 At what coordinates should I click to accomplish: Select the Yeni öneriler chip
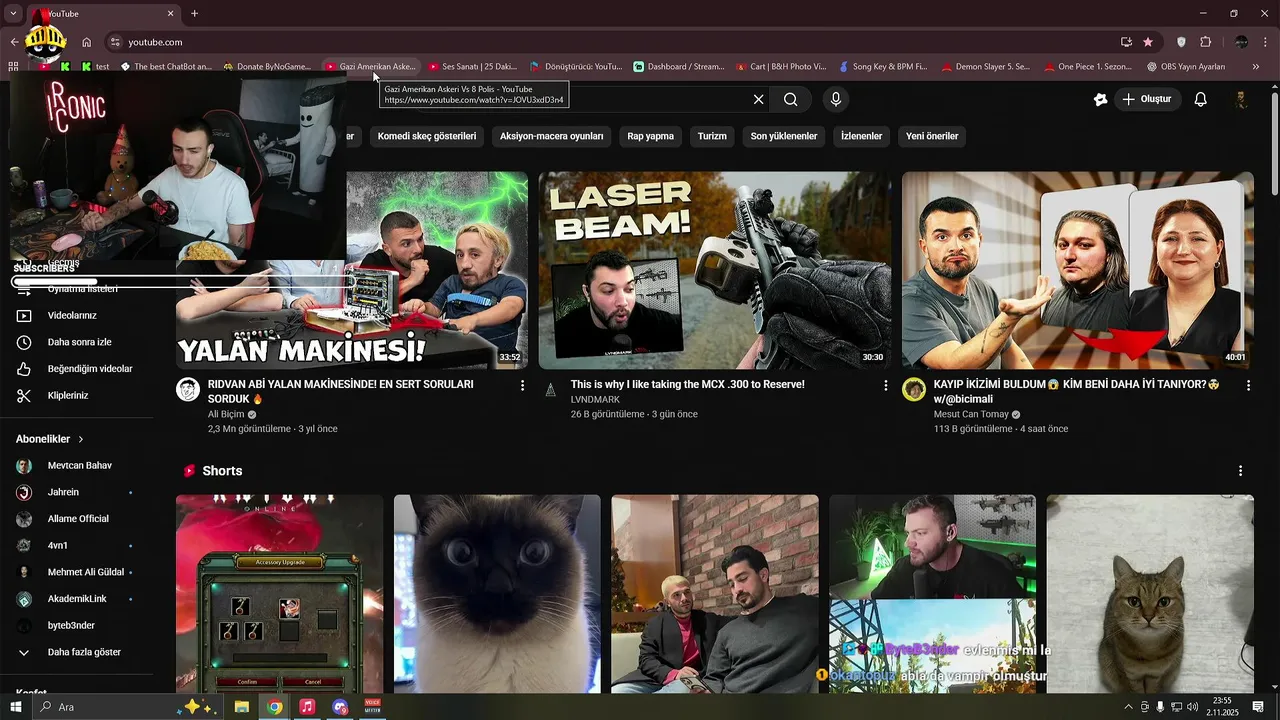point(932,136)
